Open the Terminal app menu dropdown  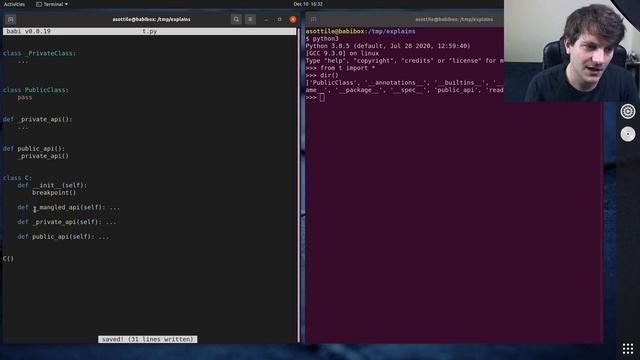(52, 4)
